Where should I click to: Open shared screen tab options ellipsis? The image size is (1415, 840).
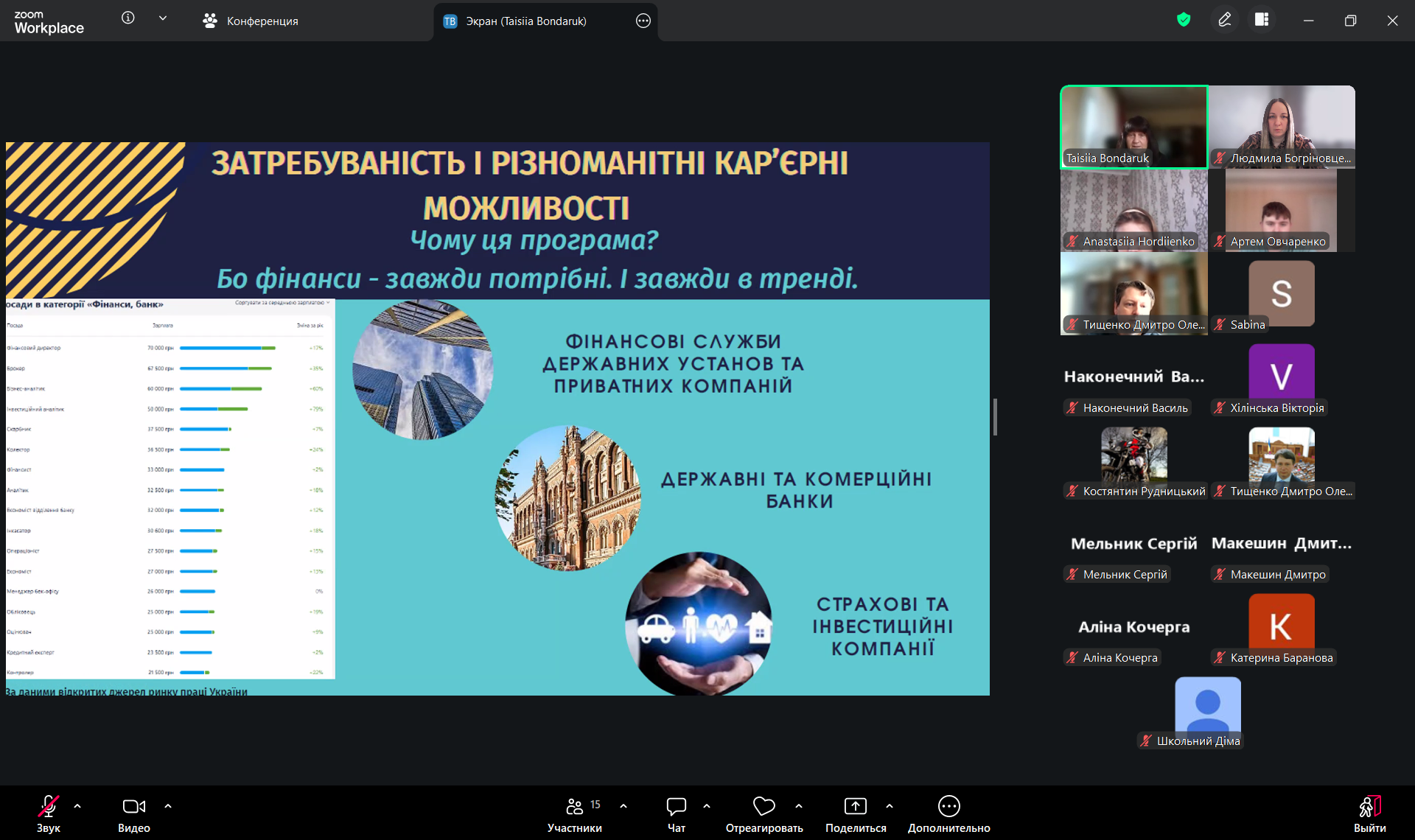[x=643, y=21]
